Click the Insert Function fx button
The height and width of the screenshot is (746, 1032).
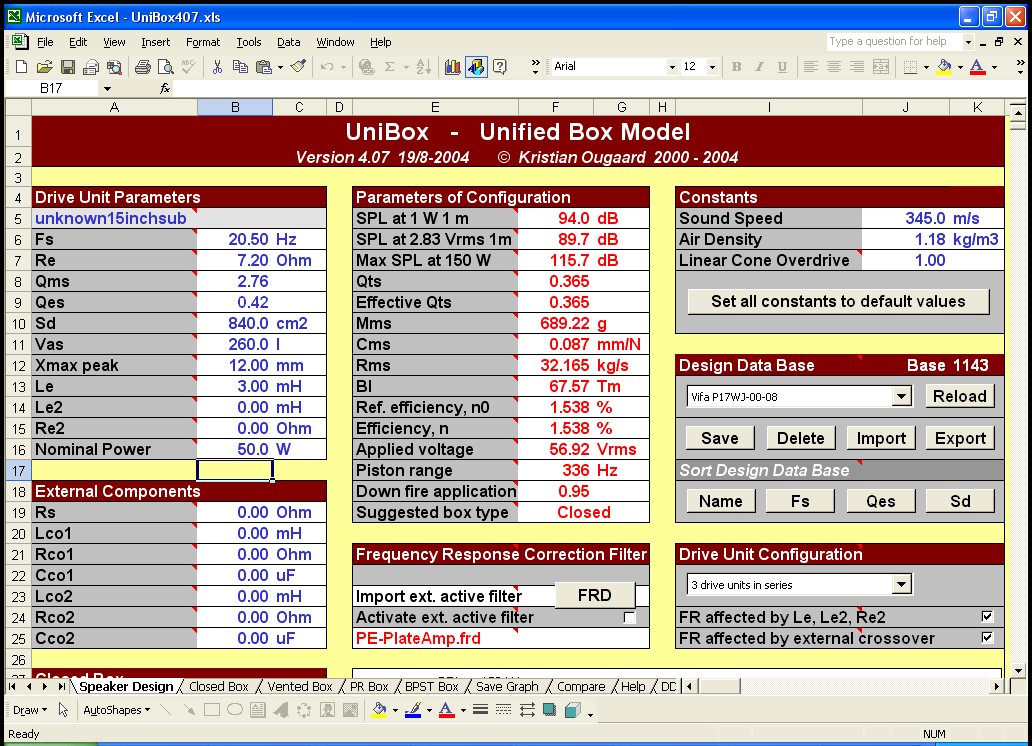165,88
